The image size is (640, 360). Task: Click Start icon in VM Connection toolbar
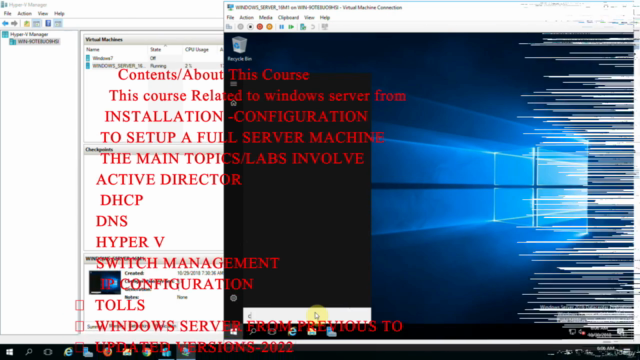(240, 27)
